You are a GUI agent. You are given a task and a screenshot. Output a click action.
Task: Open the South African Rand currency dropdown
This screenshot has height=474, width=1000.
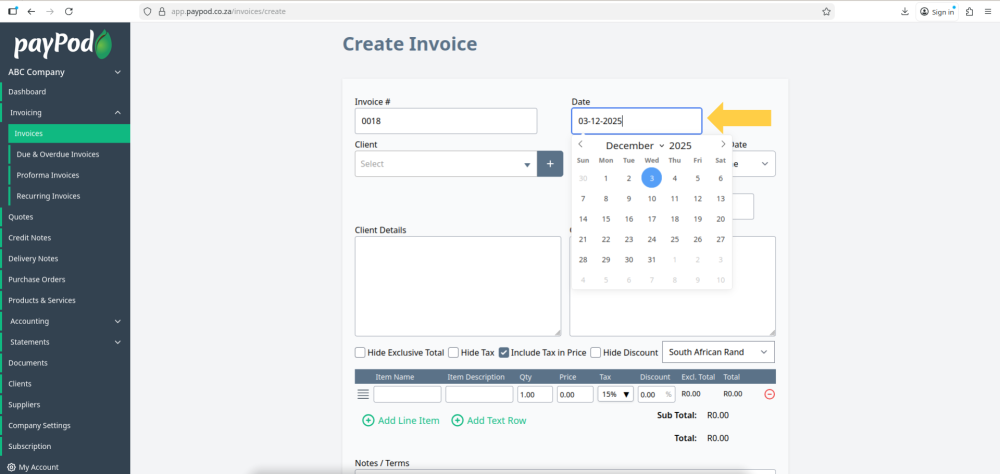(x=719, y=352)
